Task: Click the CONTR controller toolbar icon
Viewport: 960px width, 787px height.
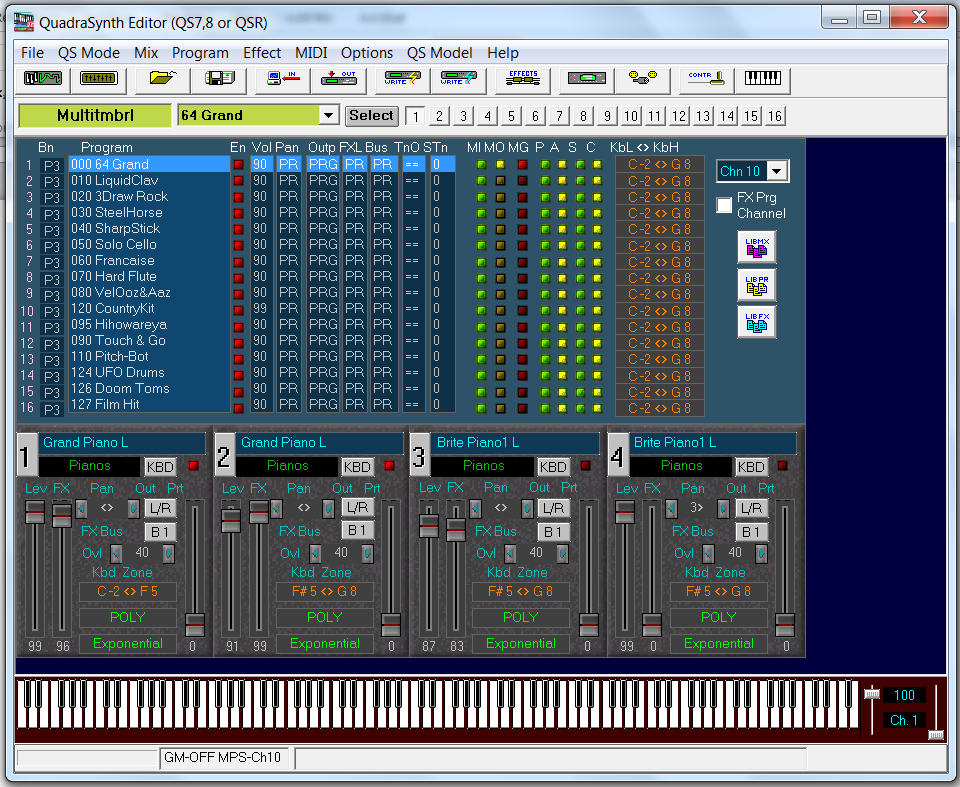Action: tap(707, 78)
